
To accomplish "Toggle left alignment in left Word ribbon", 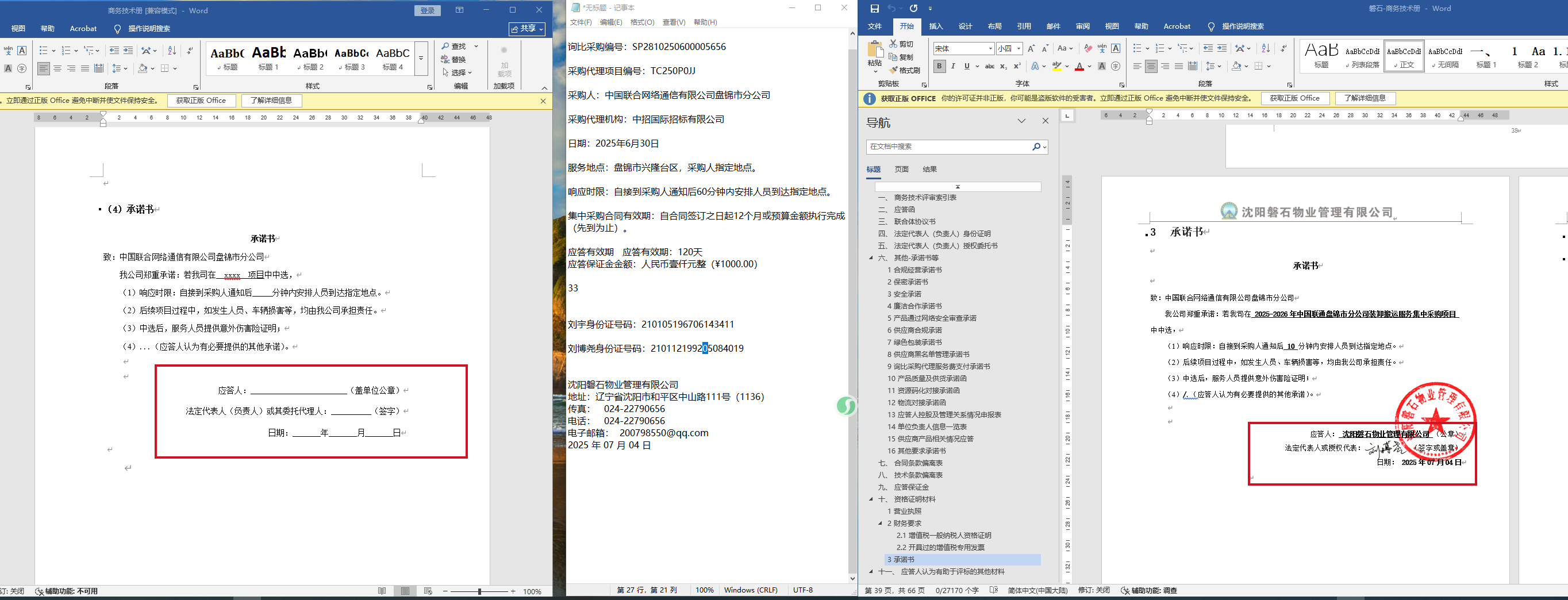I will (x=43, y=68).
